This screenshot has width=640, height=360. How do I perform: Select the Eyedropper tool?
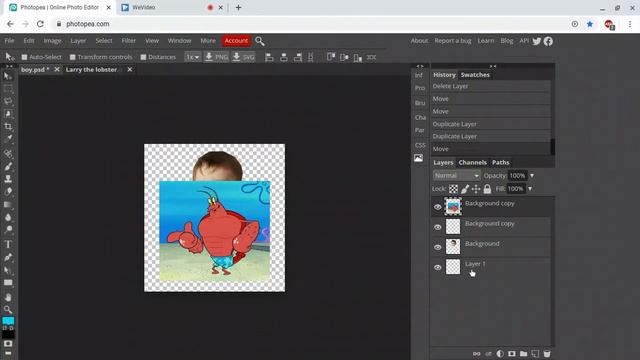8,138
